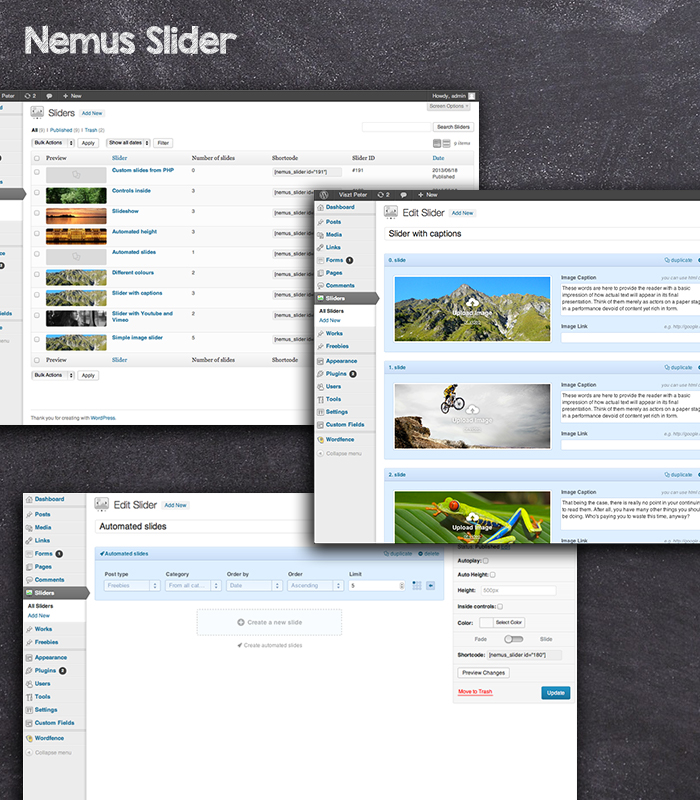
Task: Tick the checkbox for the Simple image slider row
Action: tap(37, 339)
